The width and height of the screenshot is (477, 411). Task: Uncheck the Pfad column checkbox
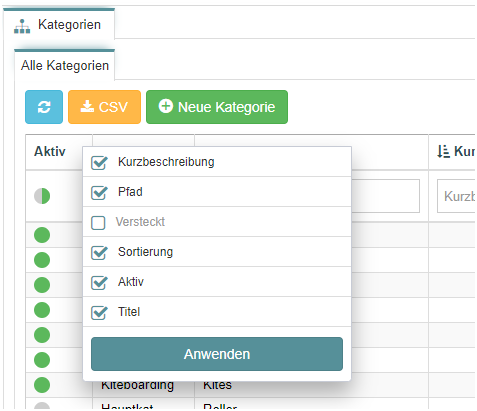(x=99, y=193)
